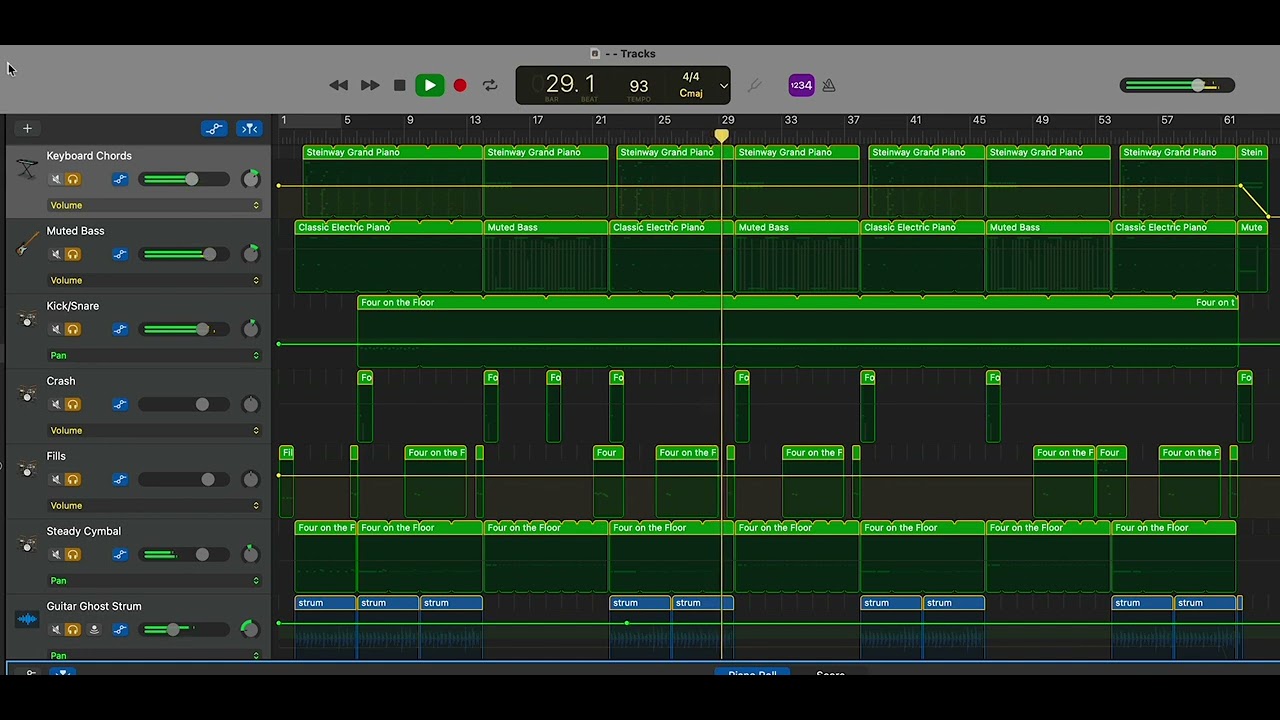Open the Pan automation dropdown for Steady Cymbal
Screen dimensions: 1280x720
tap(155, 580)
